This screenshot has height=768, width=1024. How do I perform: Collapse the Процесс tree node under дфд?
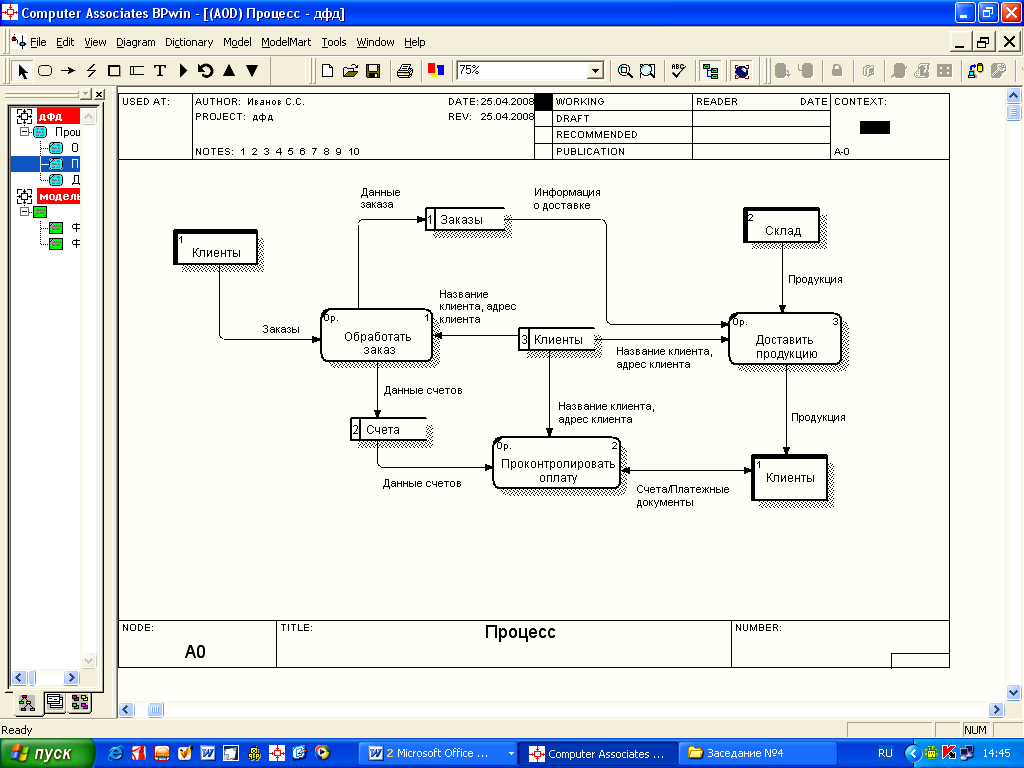point(24,132)
